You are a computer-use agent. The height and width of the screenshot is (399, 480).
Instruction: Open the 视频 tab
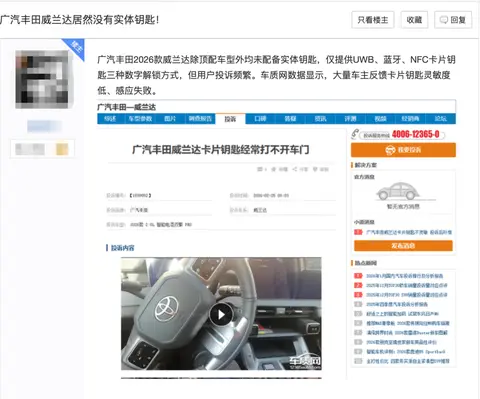point(380,119)
